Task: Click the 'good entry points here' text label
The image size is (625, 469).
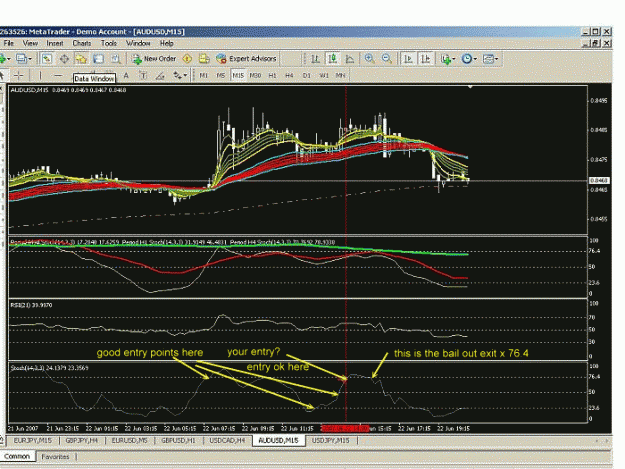Action: coord(150,353)
